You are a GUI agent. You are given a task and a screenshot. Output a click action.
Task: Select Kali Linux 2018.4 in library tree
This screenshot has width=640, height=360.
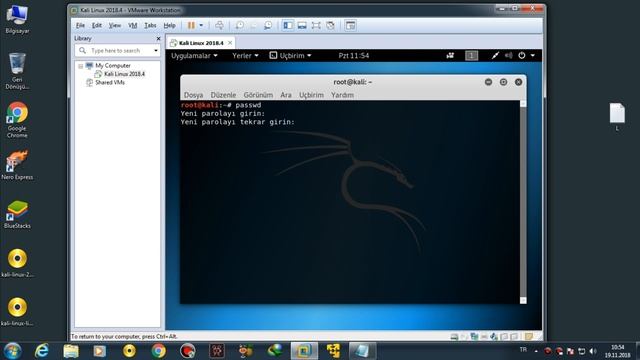point(124,74)
